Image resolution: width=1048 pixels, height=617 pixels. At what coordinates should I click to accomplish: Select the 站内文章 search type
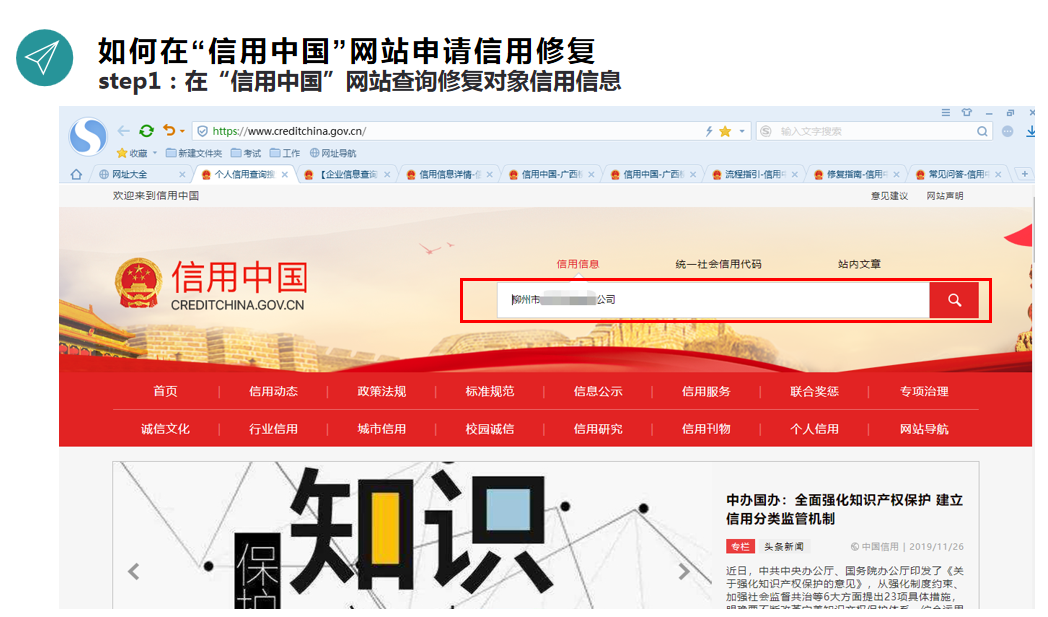tap(860, 264)
